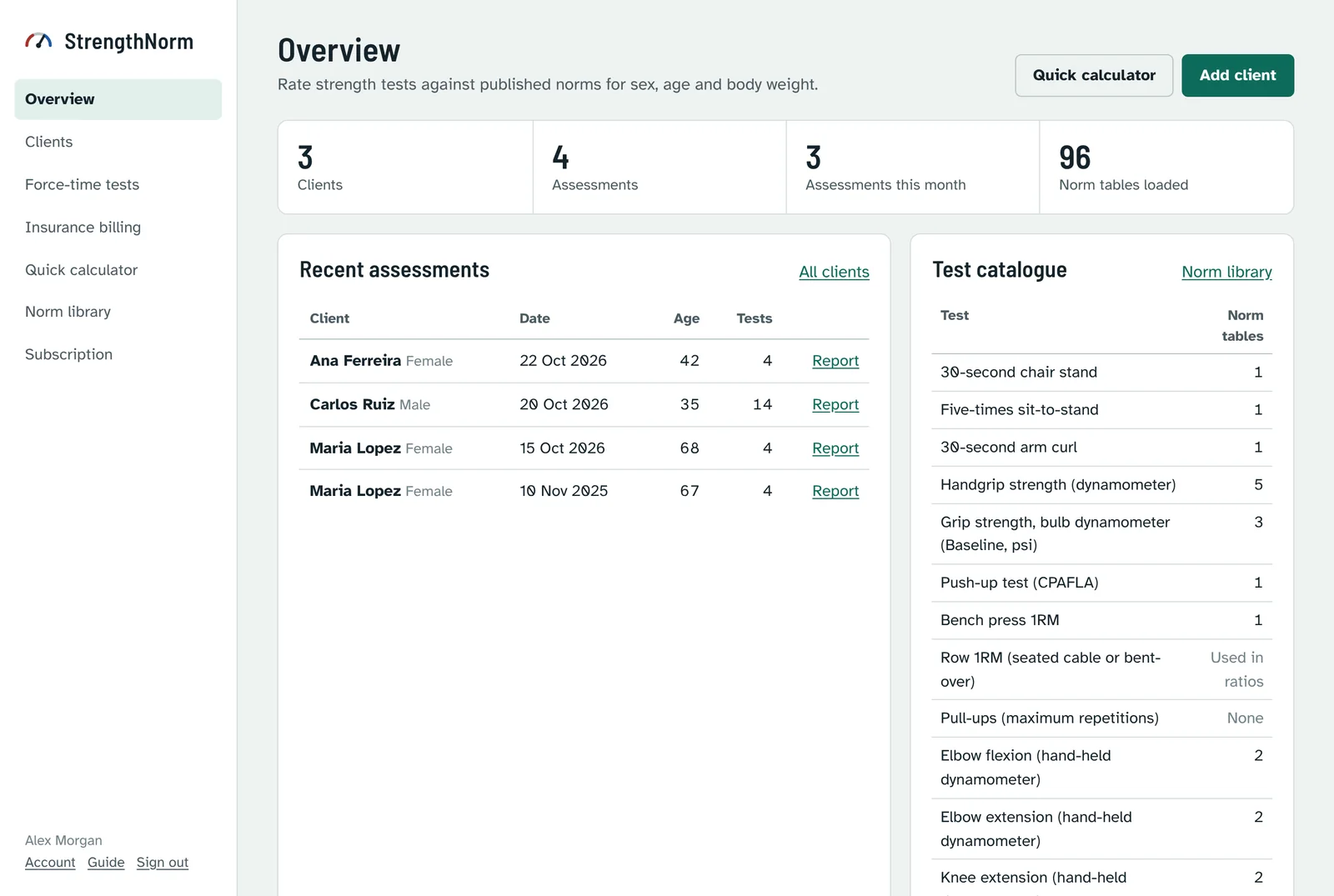Open Report for Maria Lopez 10 Nov 2025

[835, 491]
